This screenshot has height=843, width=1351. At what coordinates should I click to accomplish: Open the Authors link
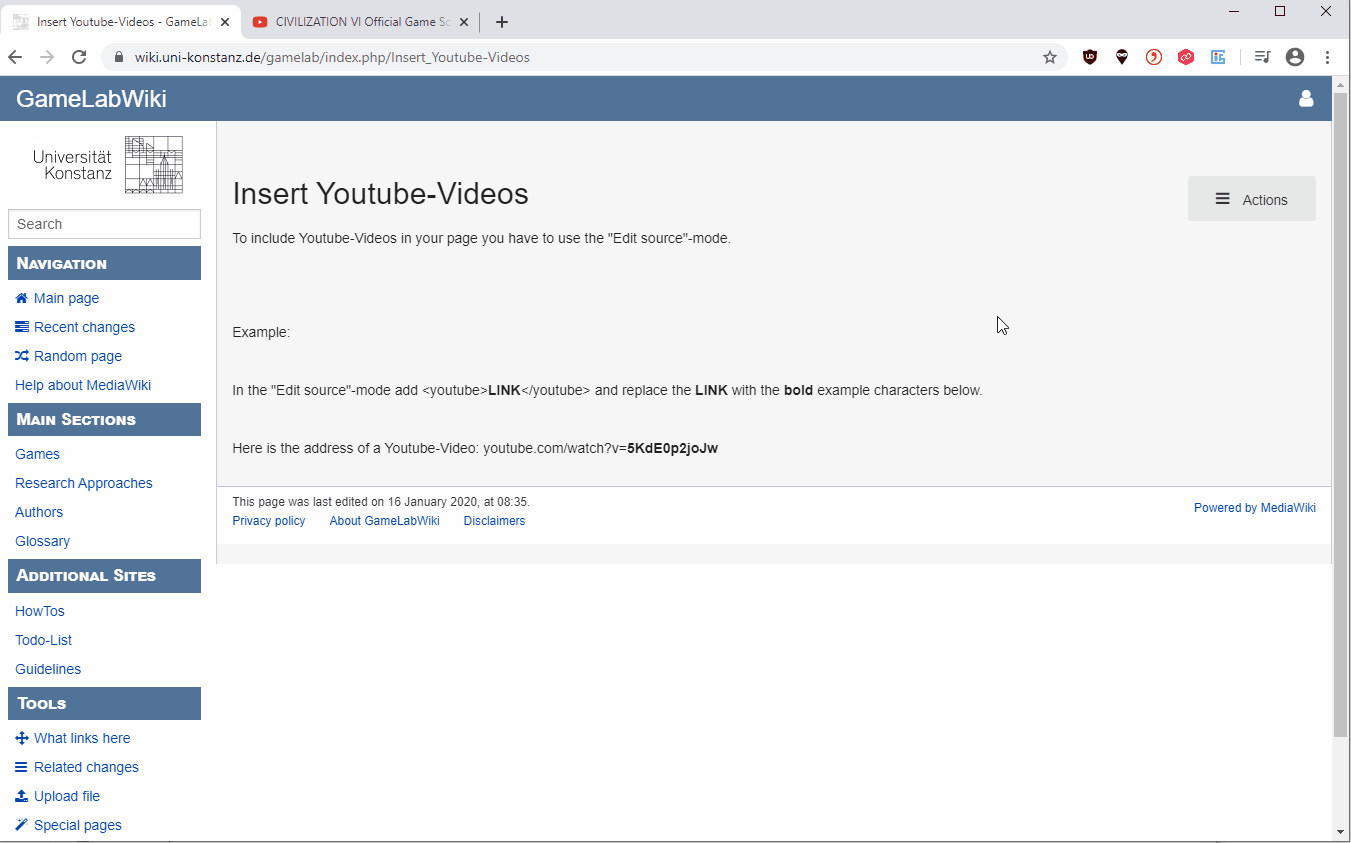coord(39,512)
